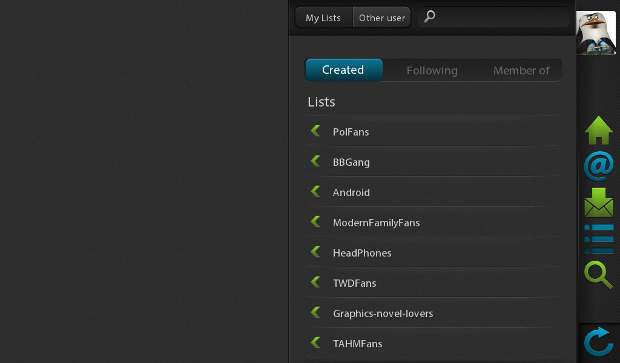Screen dimensions: 620x363
Task: Select the My Lists toggle button
Action: 324,18
